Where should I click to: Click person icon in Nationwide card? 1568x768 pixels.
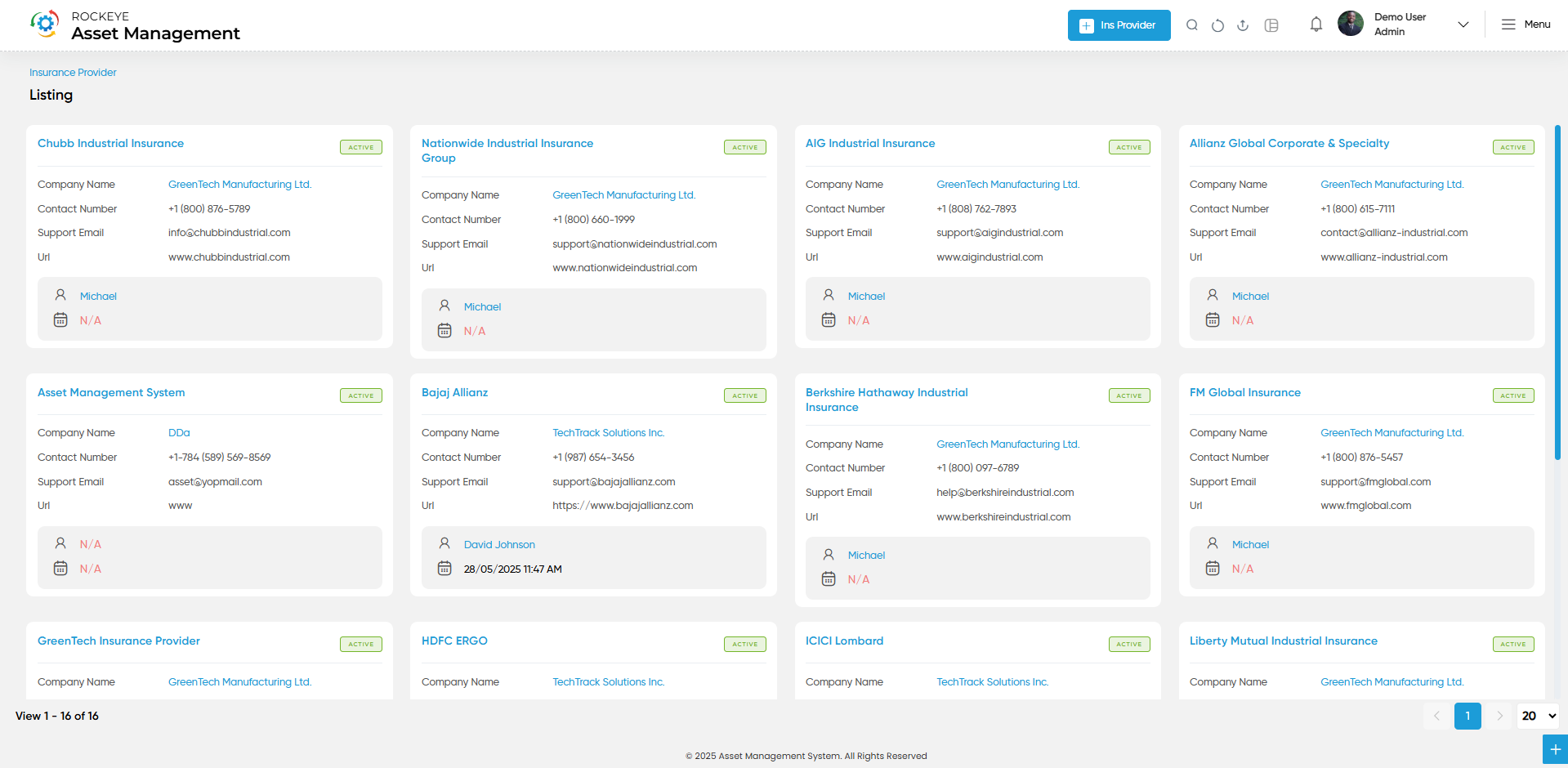click(x=444, y=306)
